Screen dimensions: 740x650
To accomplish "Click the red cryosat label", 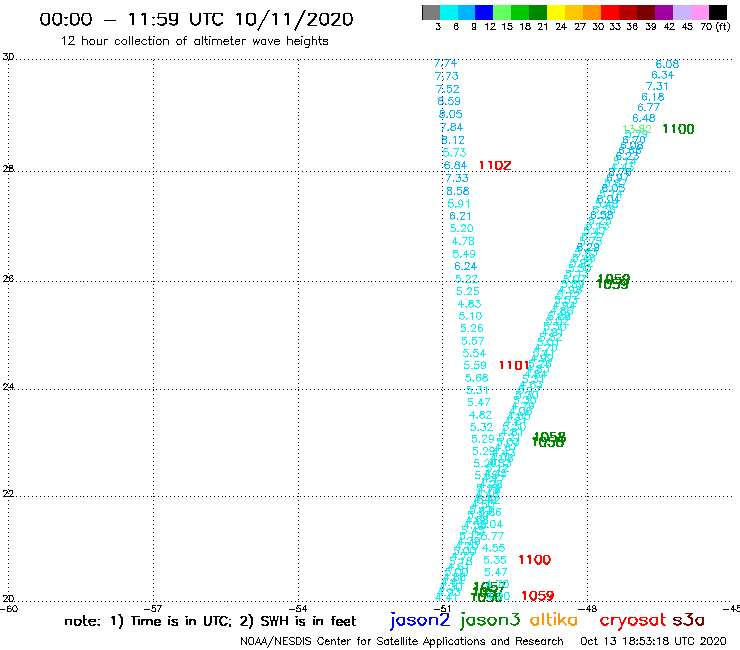I will [633, 620].
